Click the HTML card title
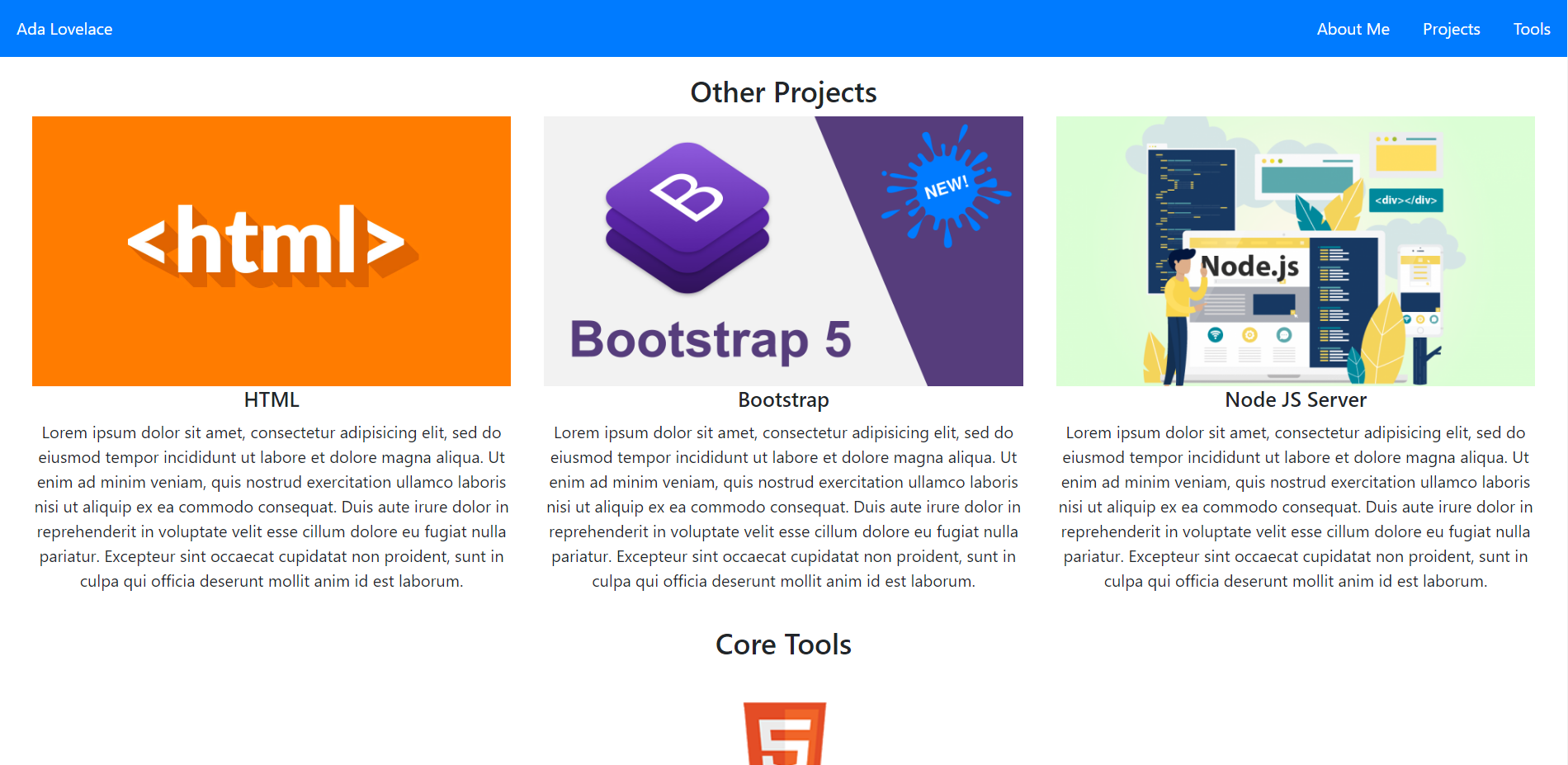The image size is (1568, 765). pos(272,400)
